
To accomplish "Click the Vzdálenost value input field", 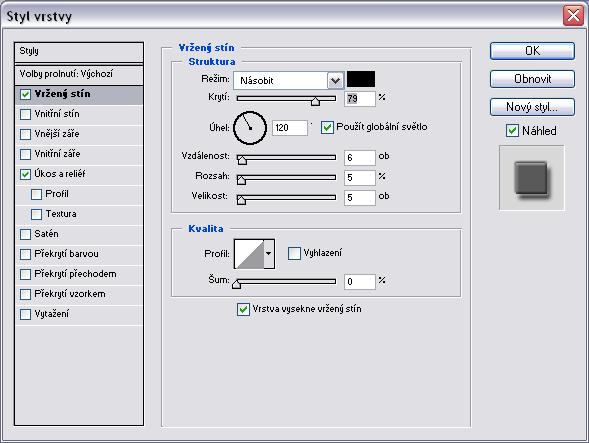I will [359, 158].
